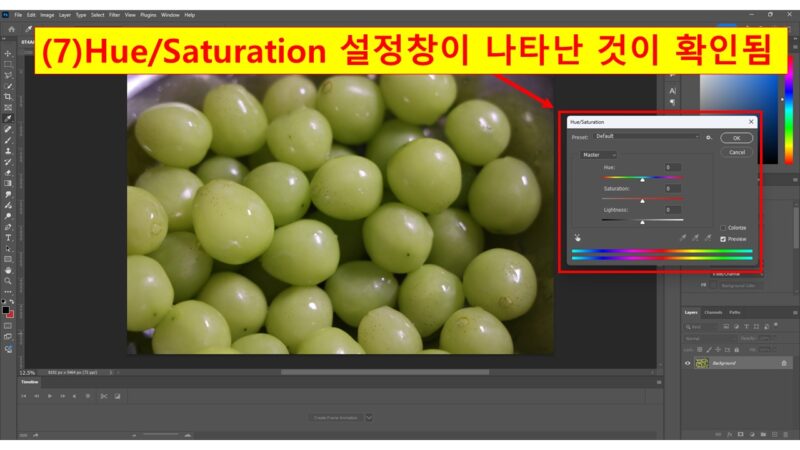Select the Gradient tool

tap(8, 183)
